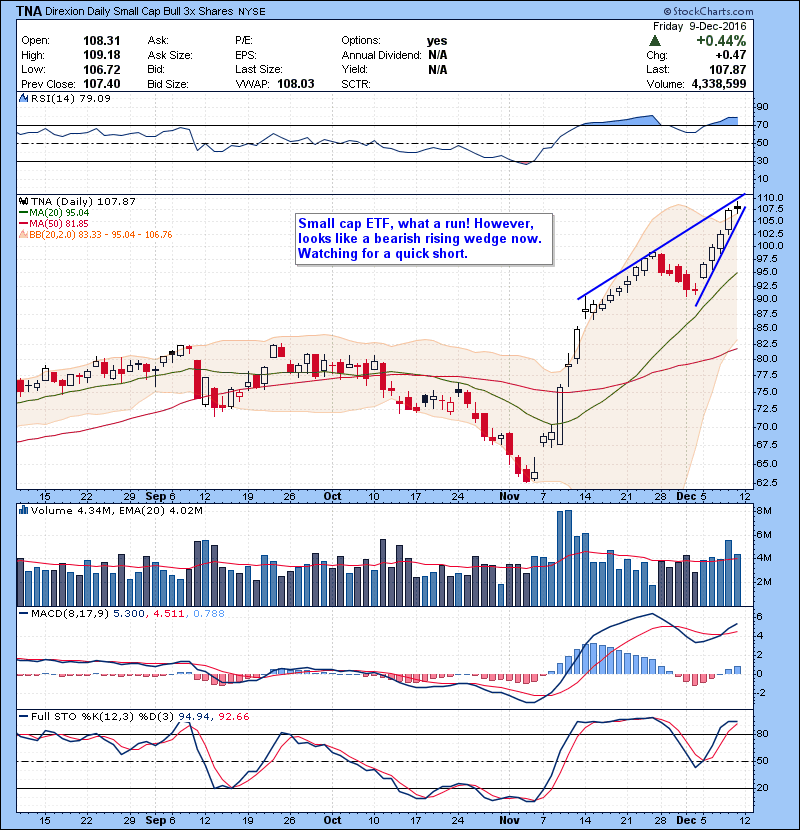
Task: Click the stochastic %D value 92.66
Action: click(x=233, y=717)
